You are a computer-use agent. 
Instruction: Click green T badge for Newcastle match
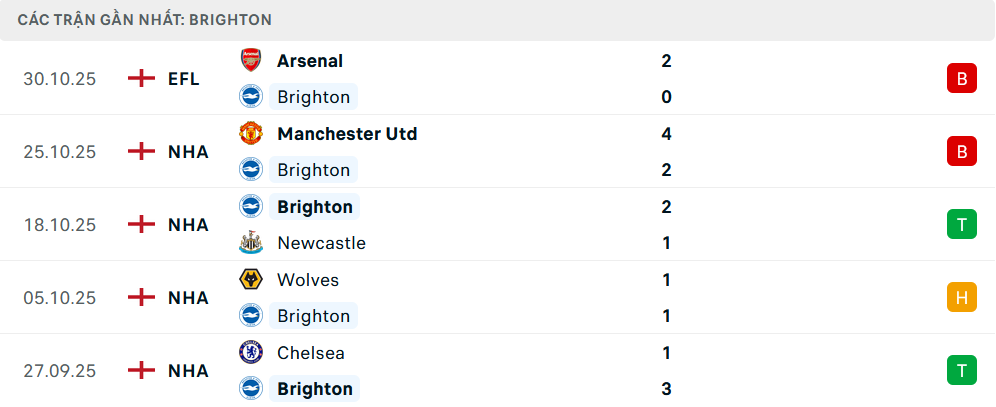(961, 225)
